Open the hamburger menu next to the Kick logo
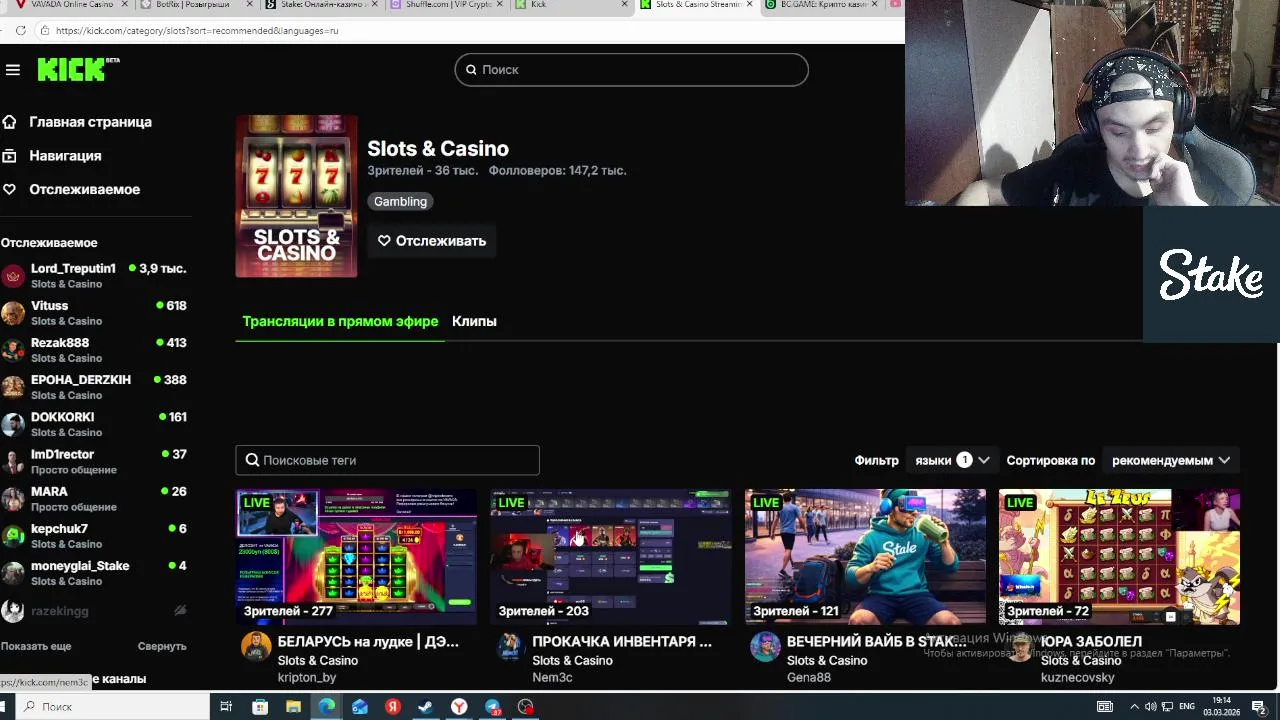The height and width of the screenshot is (720, 1280). pyautogui.click(x=12, y=69)
